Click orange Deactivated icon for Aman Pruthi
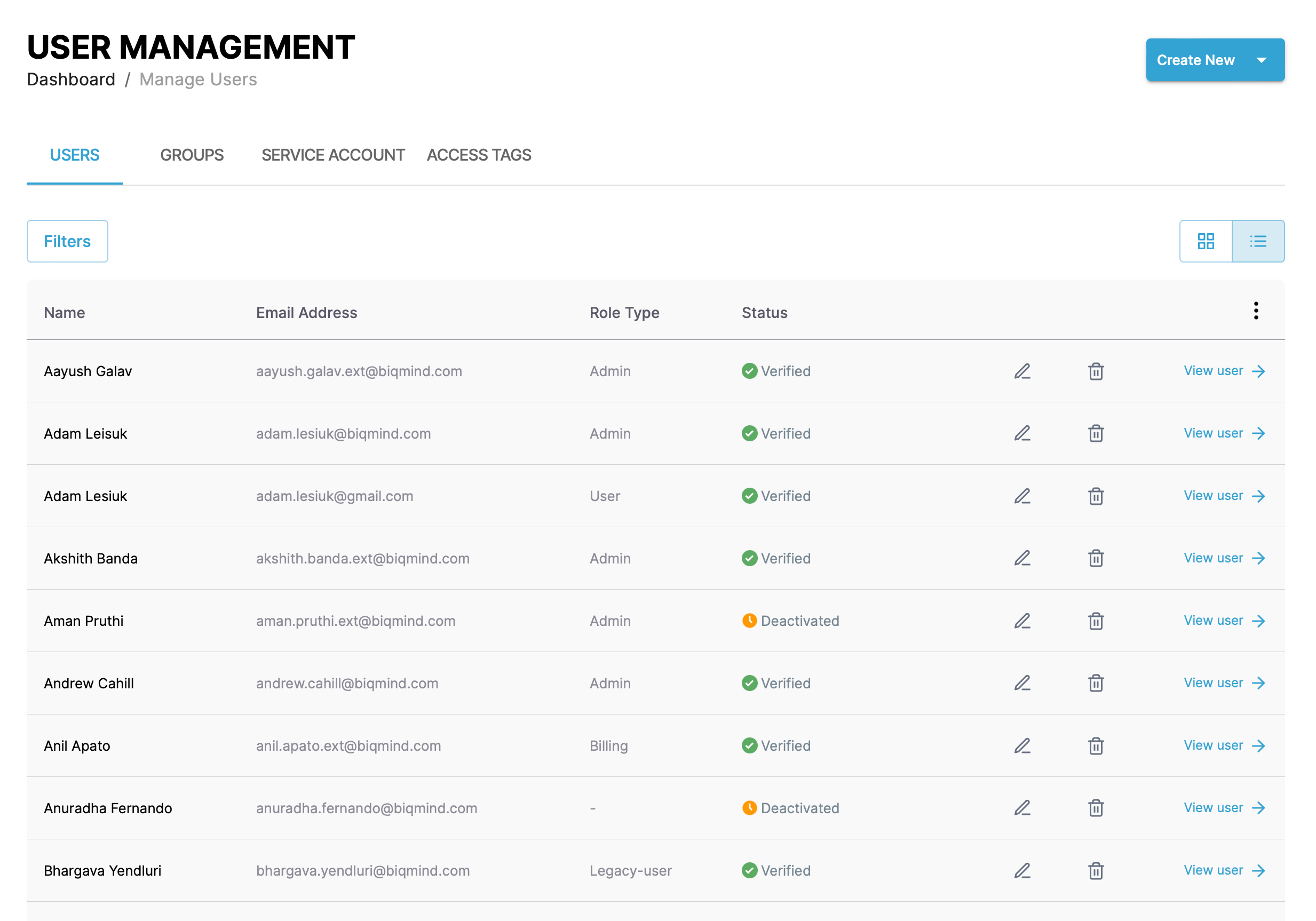Screen dimensions: 1316x921 (x=749, y=621)
